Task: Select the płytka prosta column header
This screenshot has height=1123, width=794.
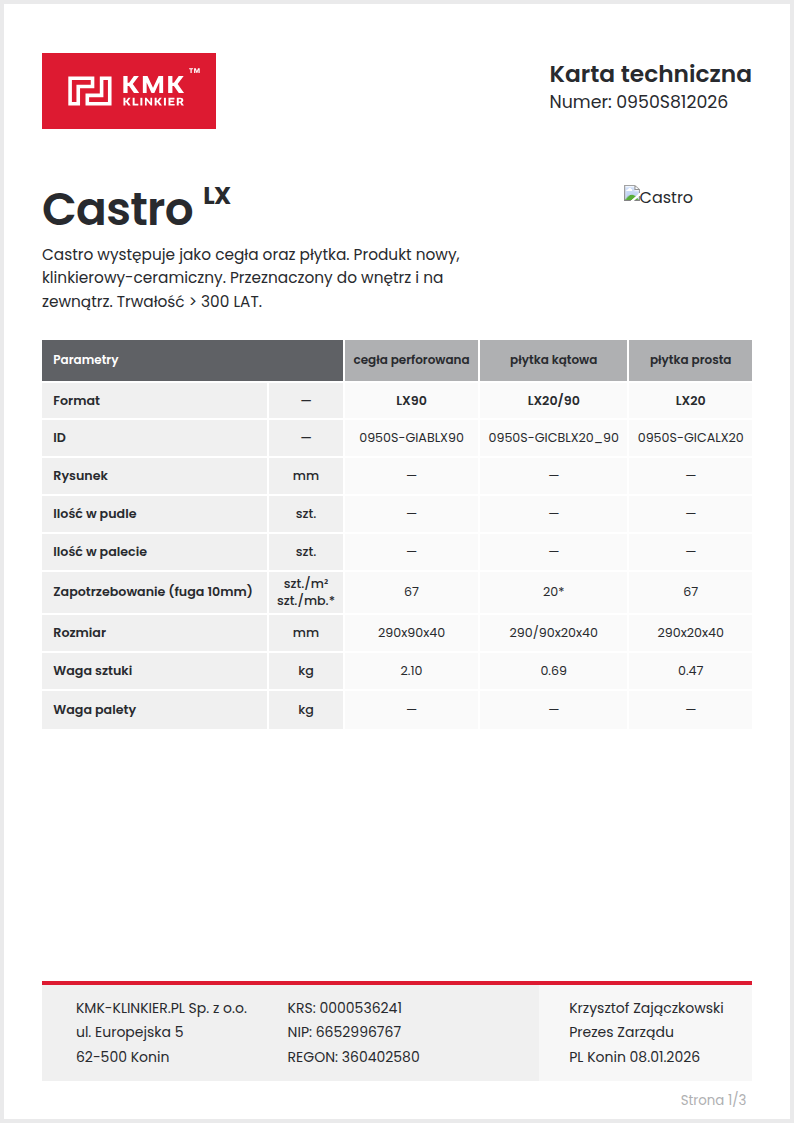Action: click(x=690, y=360)
